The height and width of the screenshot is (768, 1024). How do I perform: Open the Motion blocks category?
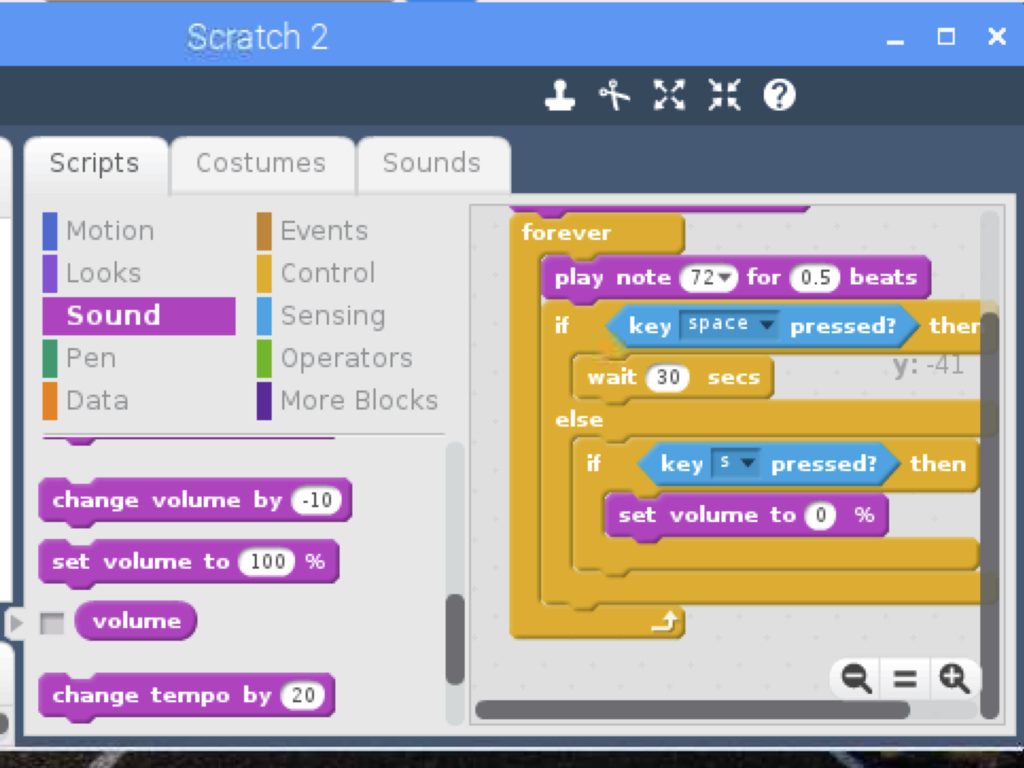point(100,231)
